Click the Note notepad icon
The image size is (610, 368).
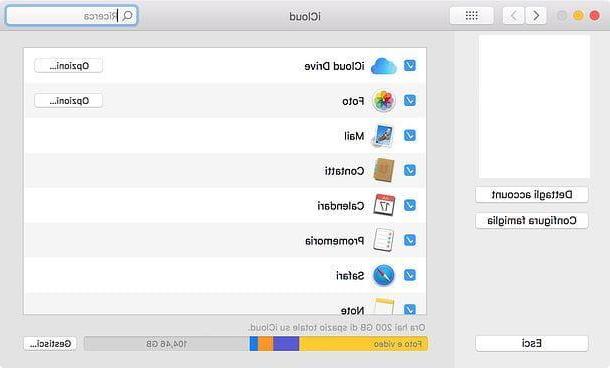[384, 307]
